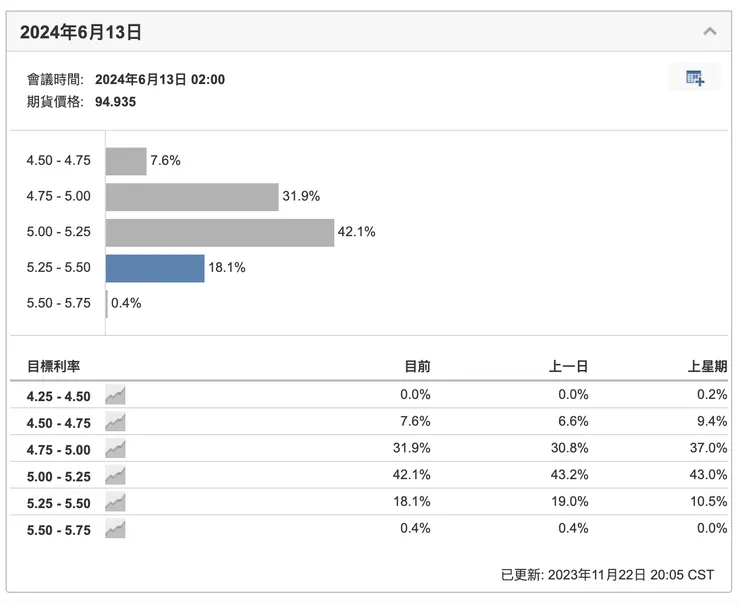Select the 上一日 column header

(x=569, y=367)
